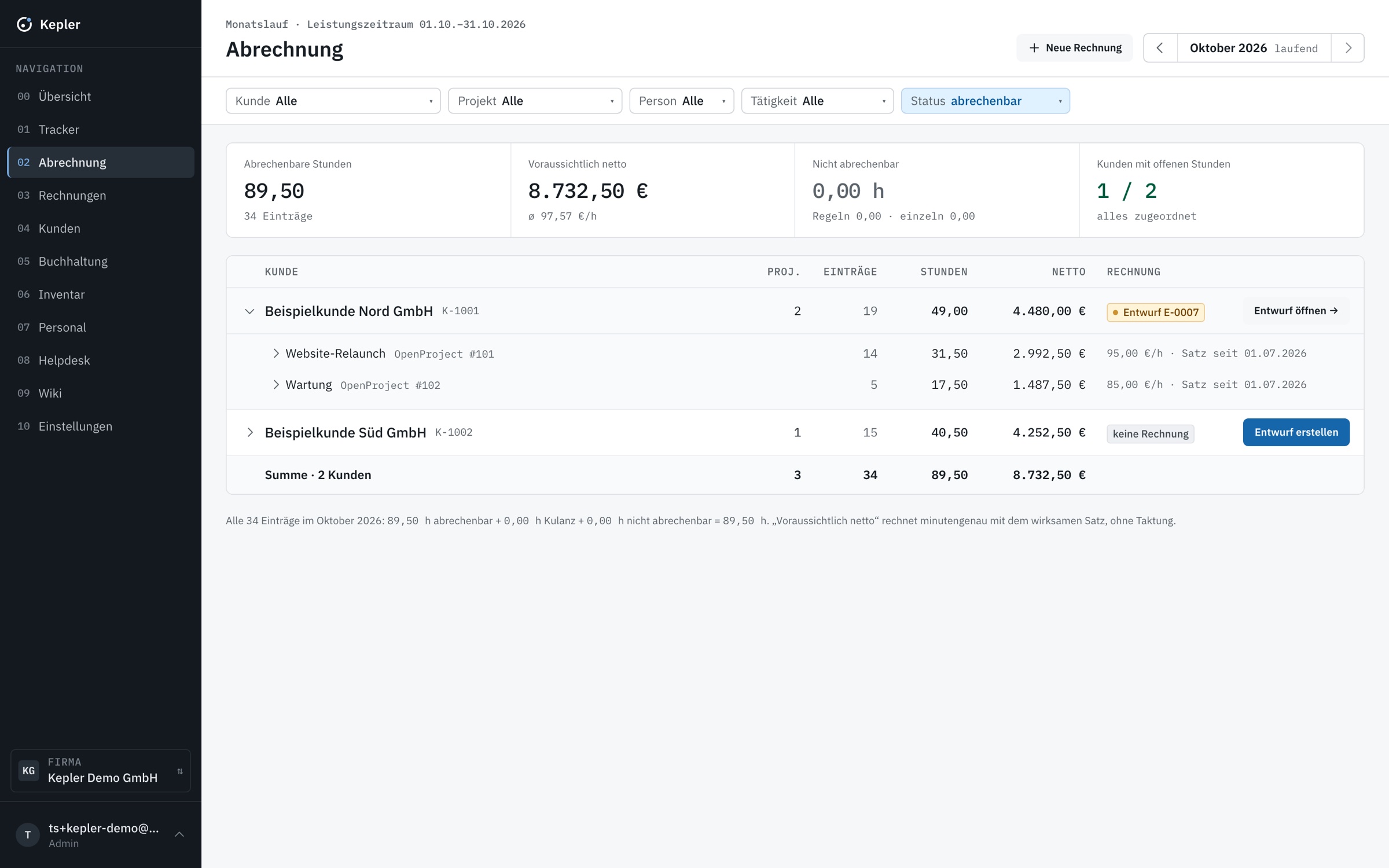Screen dimensions: 1389x868
Task: Click OpenProject #102 reference
Action: click(x=391, y=385)
